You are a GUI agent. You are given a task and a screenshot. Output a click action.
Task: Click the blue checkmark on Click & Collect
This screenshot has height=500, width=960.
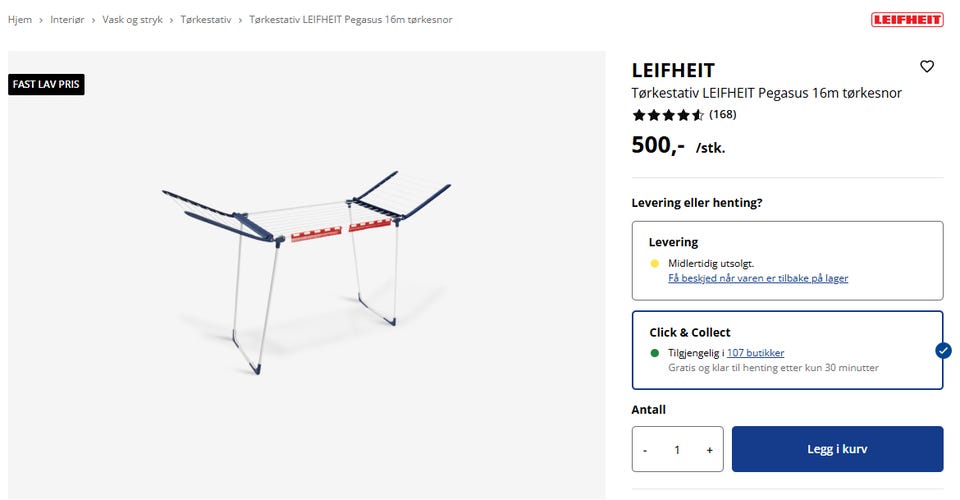point(943,350)
